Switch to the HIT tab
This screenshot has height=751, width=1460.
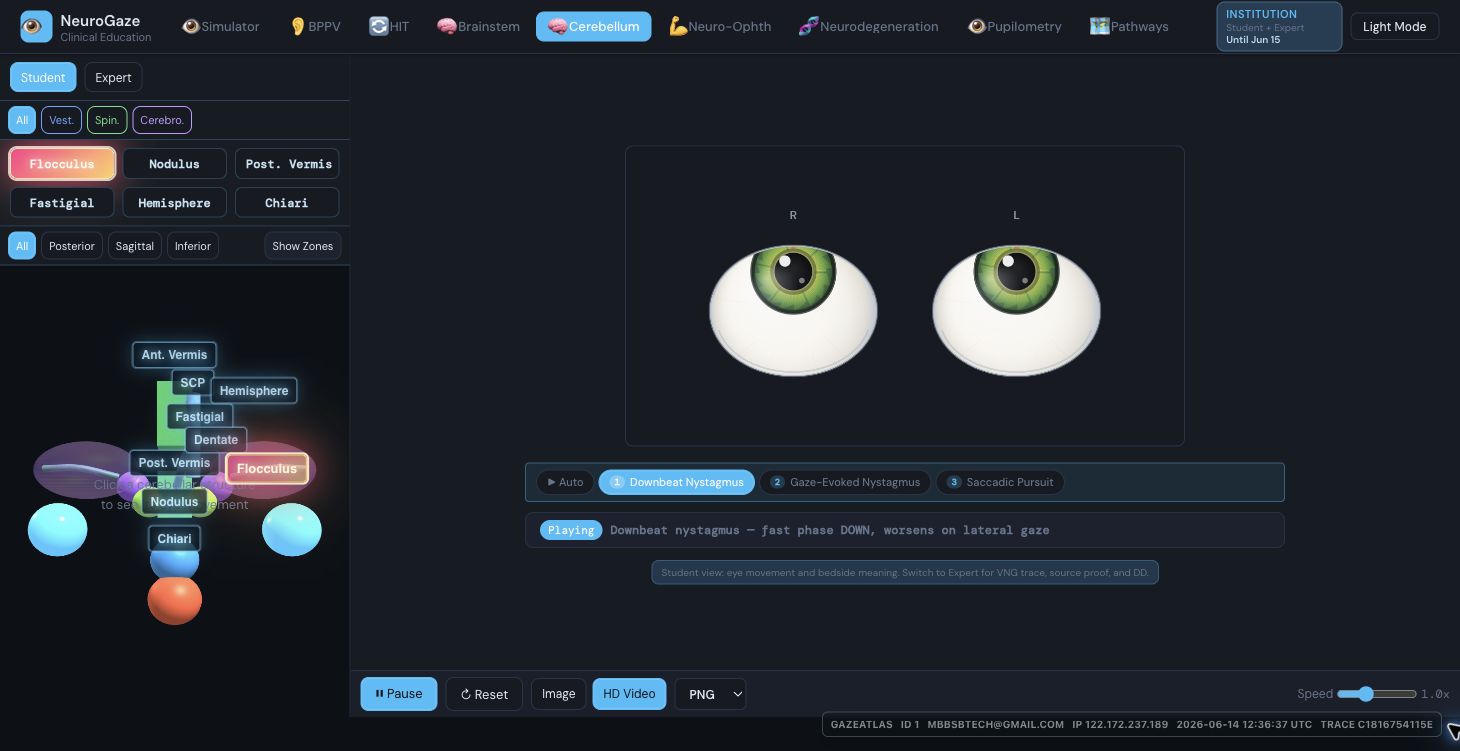(x=389, y=26)
